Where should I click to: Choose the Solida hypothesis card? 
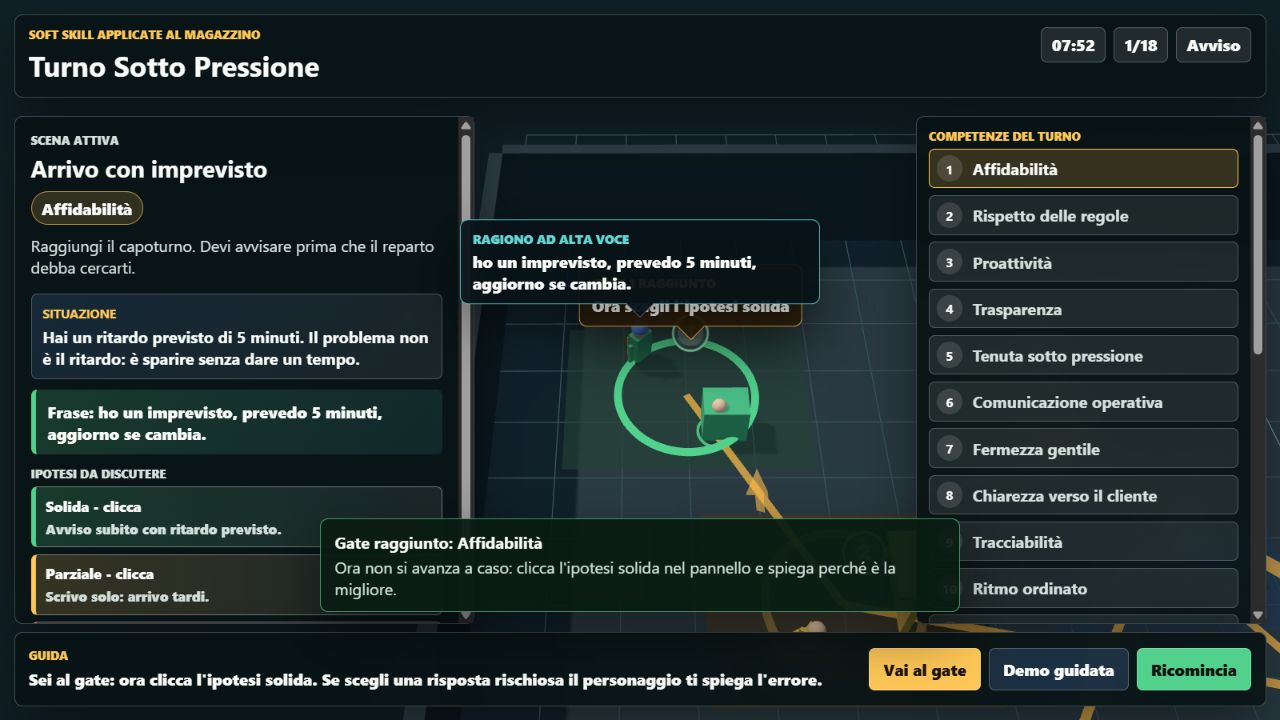pyautogui.click(x=236, y=517)
